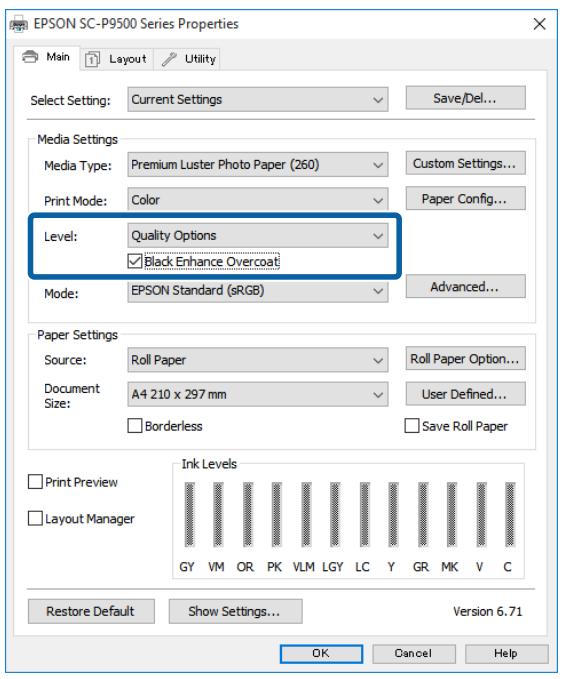Click the Y ink level bar
562x679 pixels.
click(x=393, y=514)
